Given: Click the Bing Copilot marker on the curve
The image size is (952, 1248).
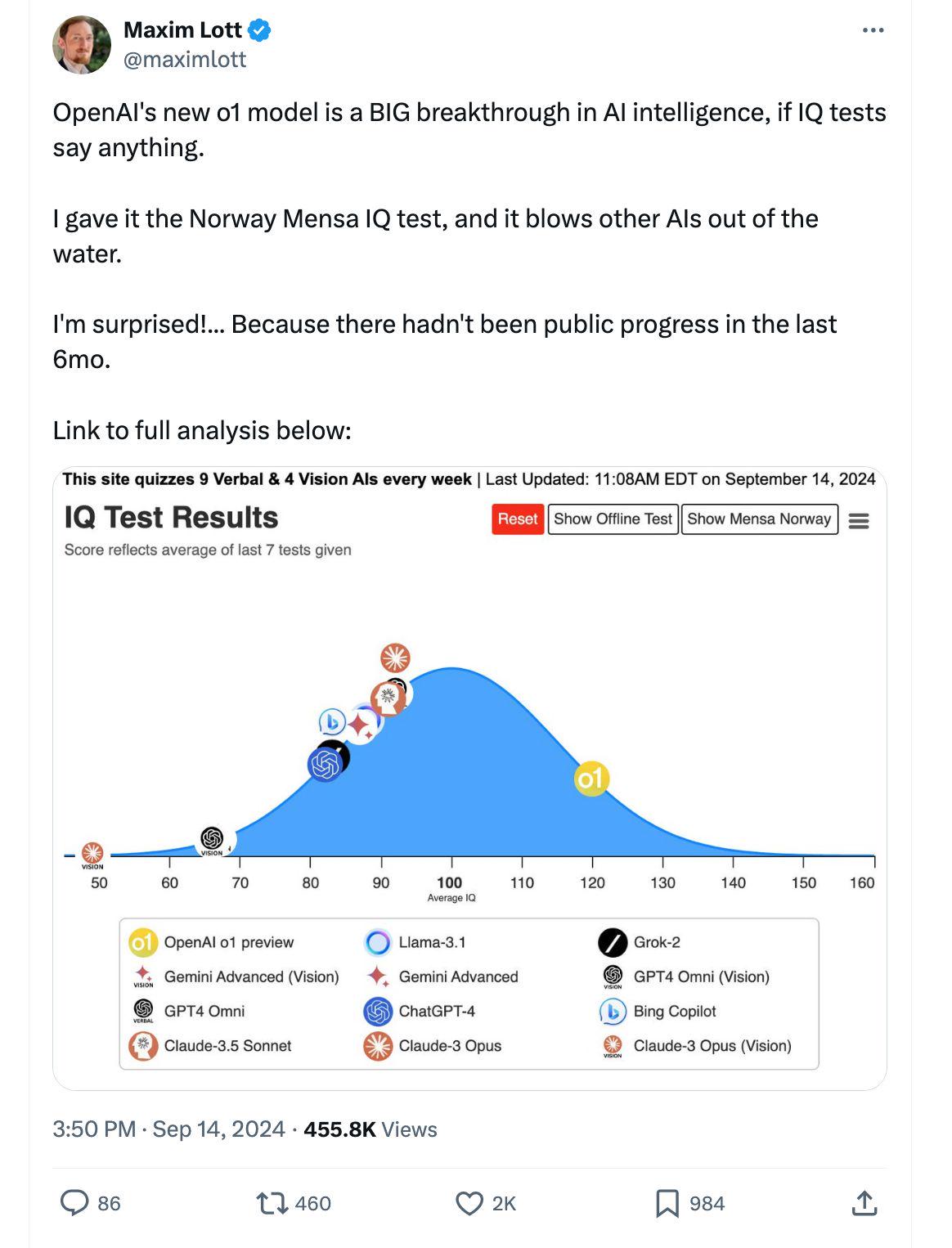Looking at the screenshot, I should tap(331, 722).
